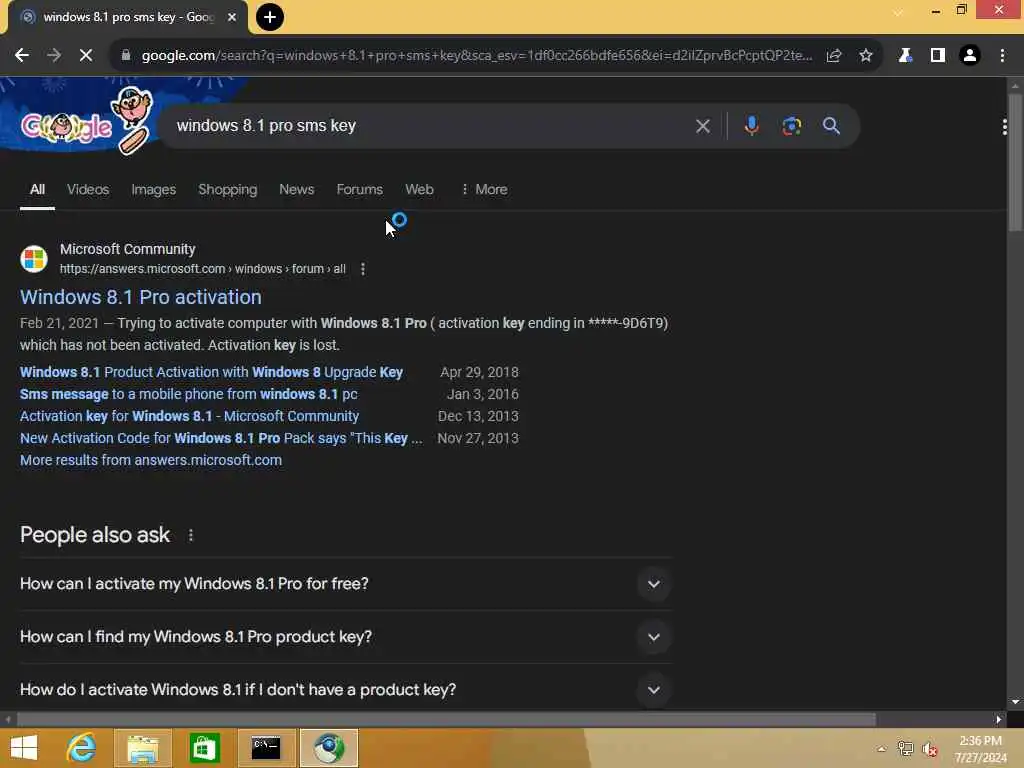1024x768 pixels.
Task: Open 'Activation key for Windows 8.1' link
Action: coord(189,417)
